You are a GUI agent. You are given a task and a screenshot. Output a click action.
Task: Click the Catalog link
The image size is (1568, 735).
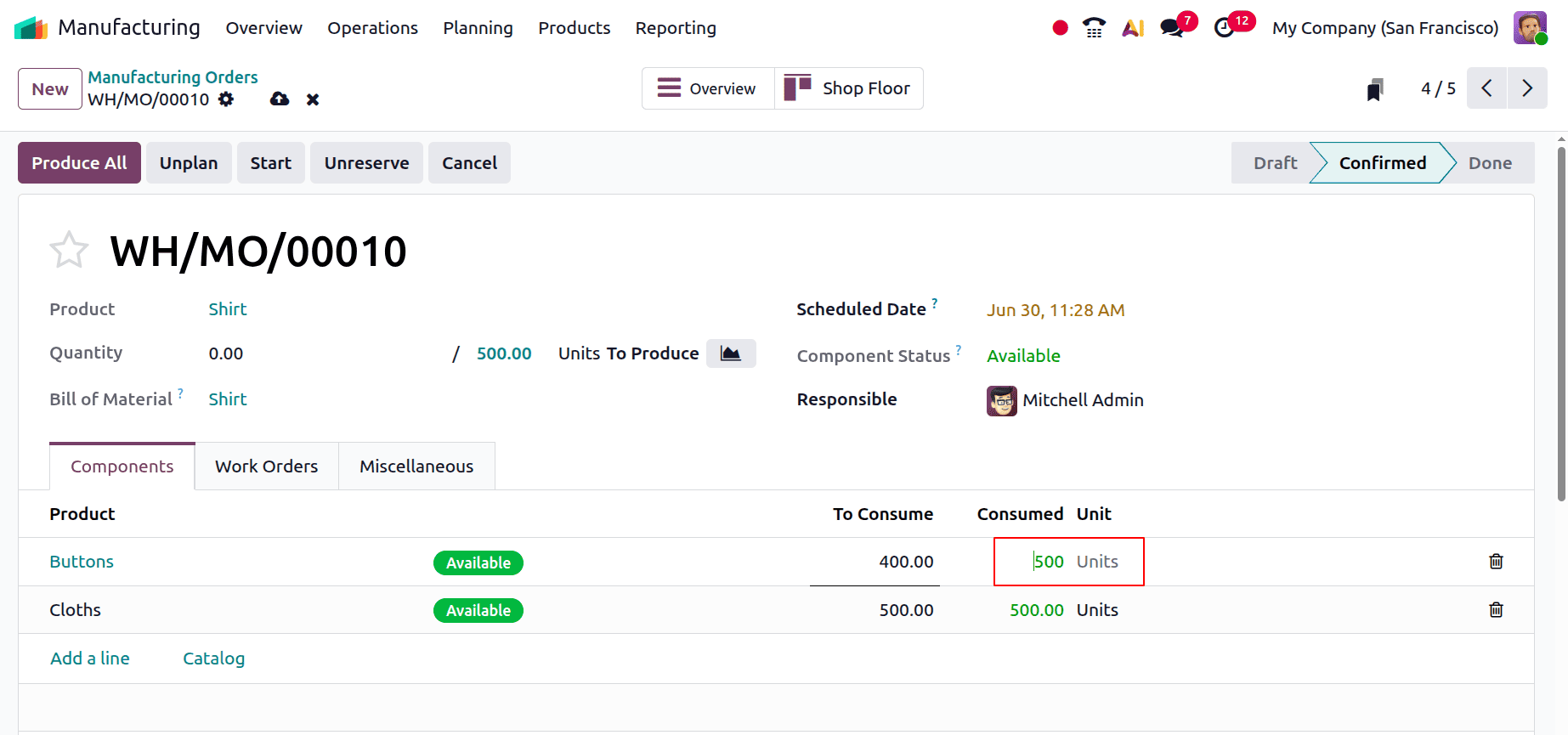[x=214, y=659]
